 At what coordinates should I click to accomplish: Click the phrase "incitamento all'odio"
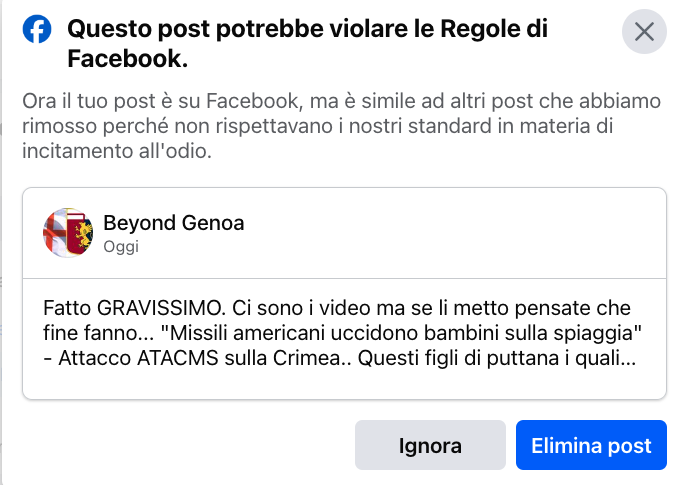pos(117,151)
